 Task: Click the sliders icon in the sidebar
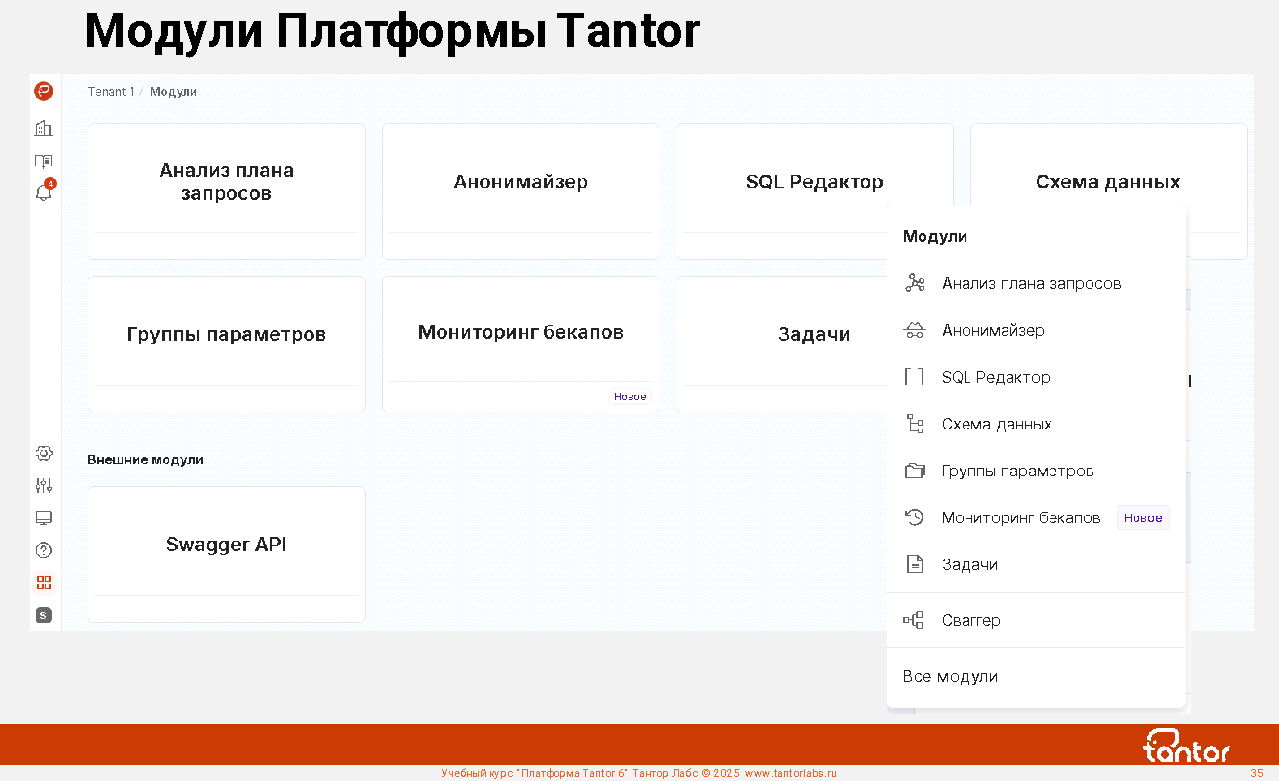tap(43, 486)
